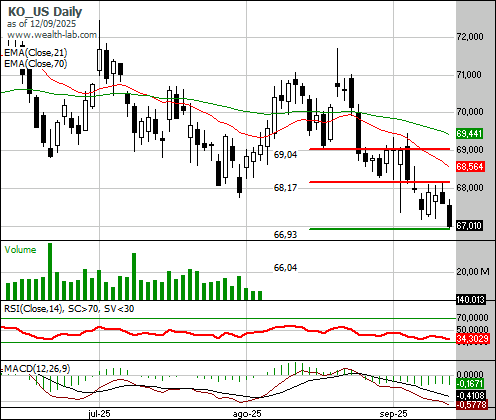Click the RSI(Close,14) indicator label
Screen dimensions: 496x420
tap(69, 309)
